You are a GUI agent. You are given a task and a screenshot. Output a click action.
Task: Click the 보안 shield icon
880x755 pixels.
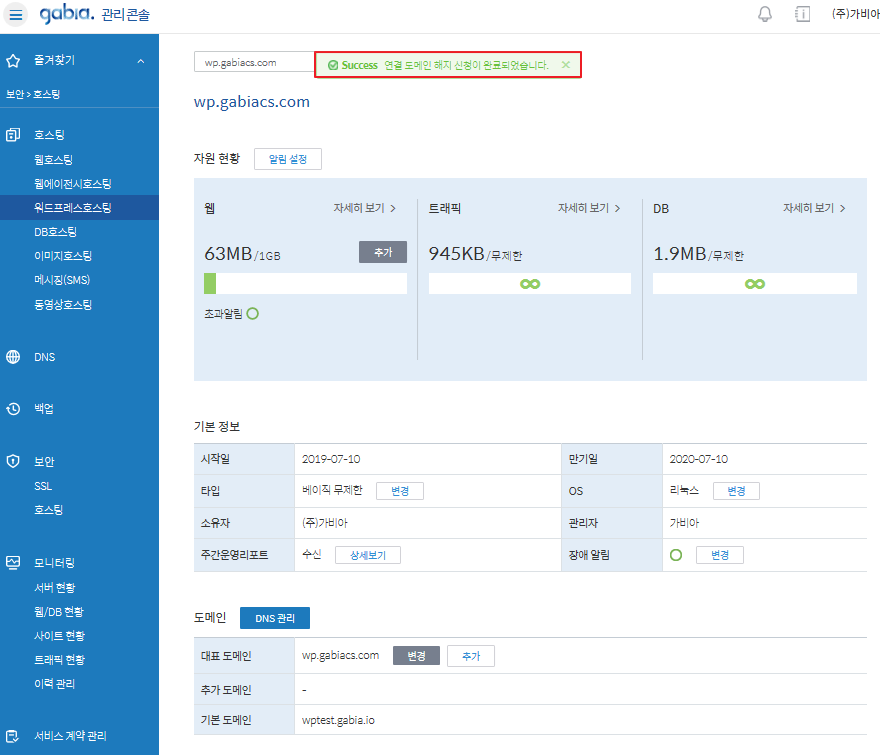13,461
